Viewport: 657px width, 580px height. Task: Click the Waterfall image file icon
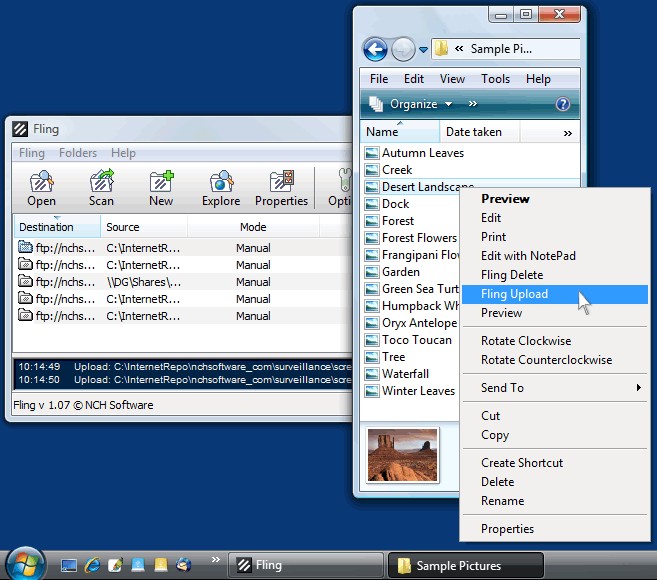click(372, 374)
